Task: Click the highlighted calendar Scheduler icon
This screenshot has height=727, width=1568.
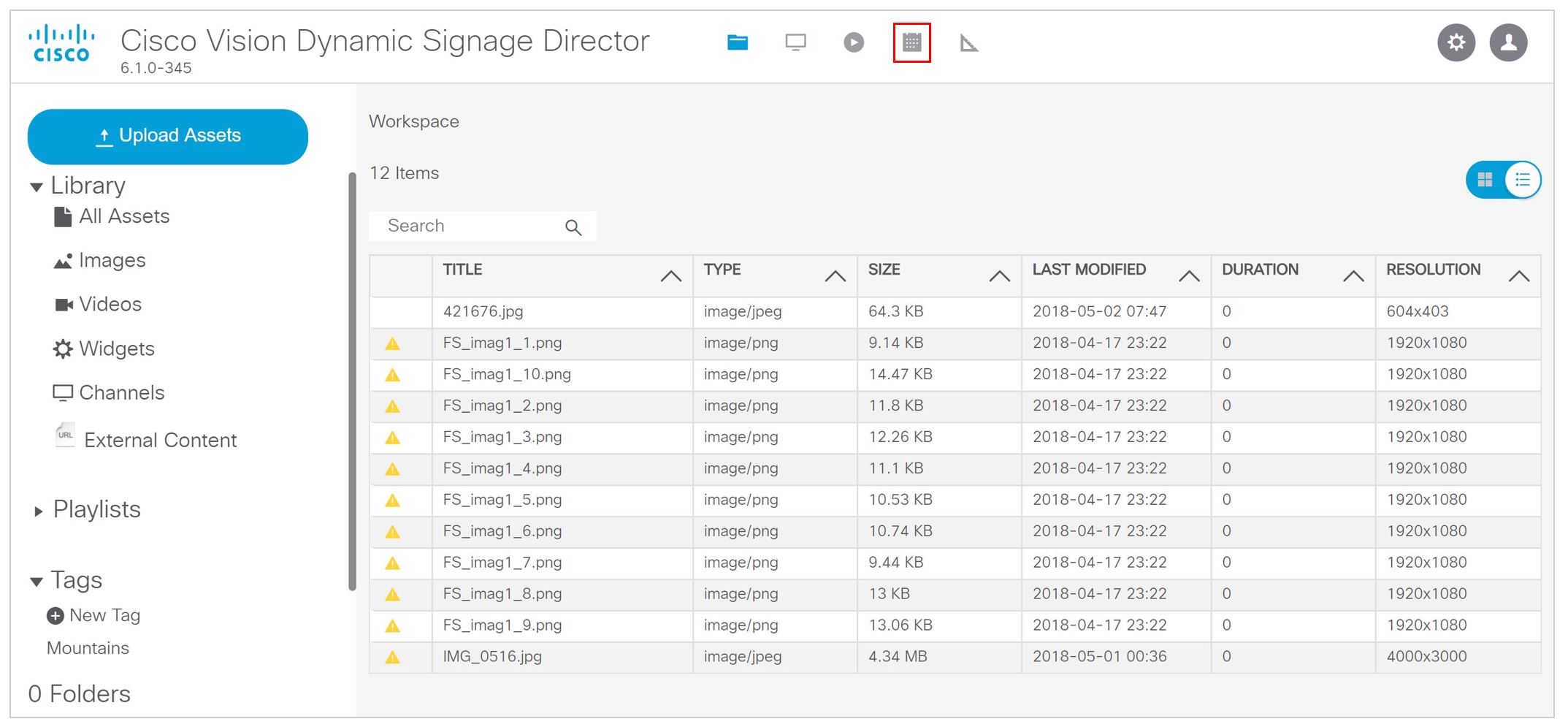Action: [911, 42]
